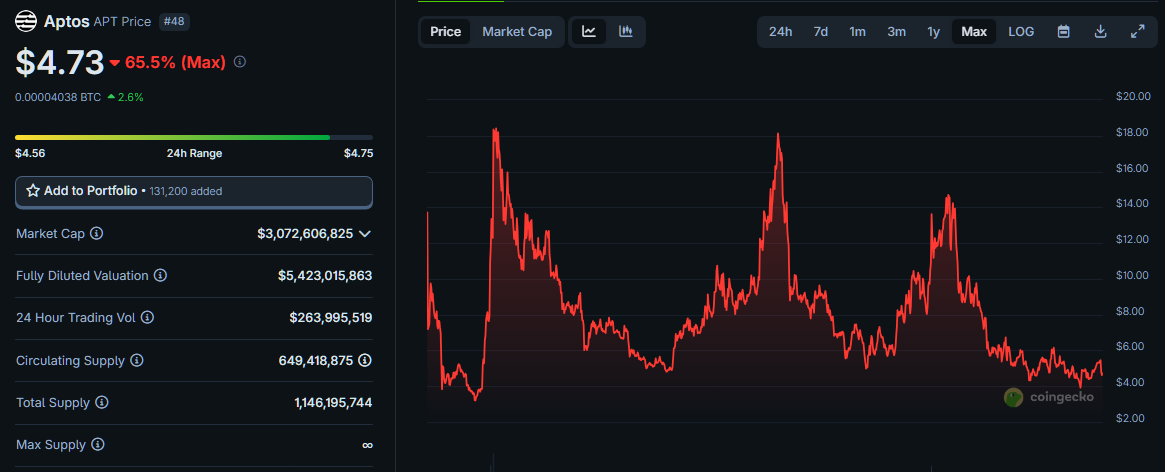Click the 65.5% (Max) change value
This screenshot has height=472, width=1165.
coord(175,62)
